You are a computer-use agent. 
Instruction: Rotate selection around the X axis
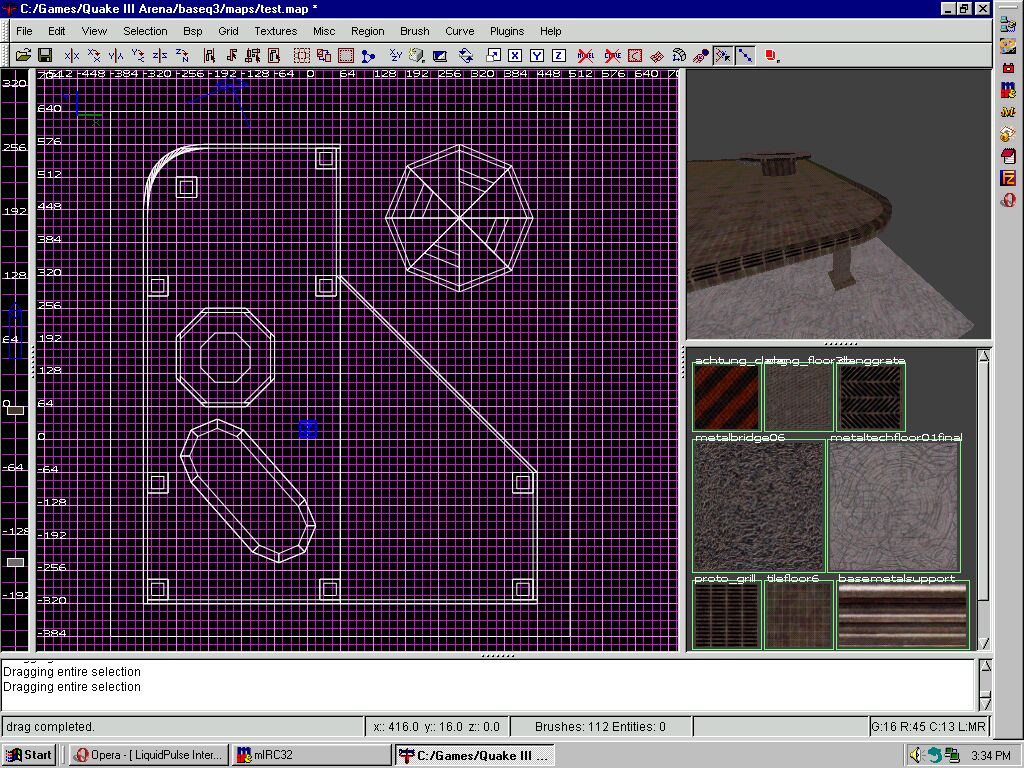pos(94,56)
